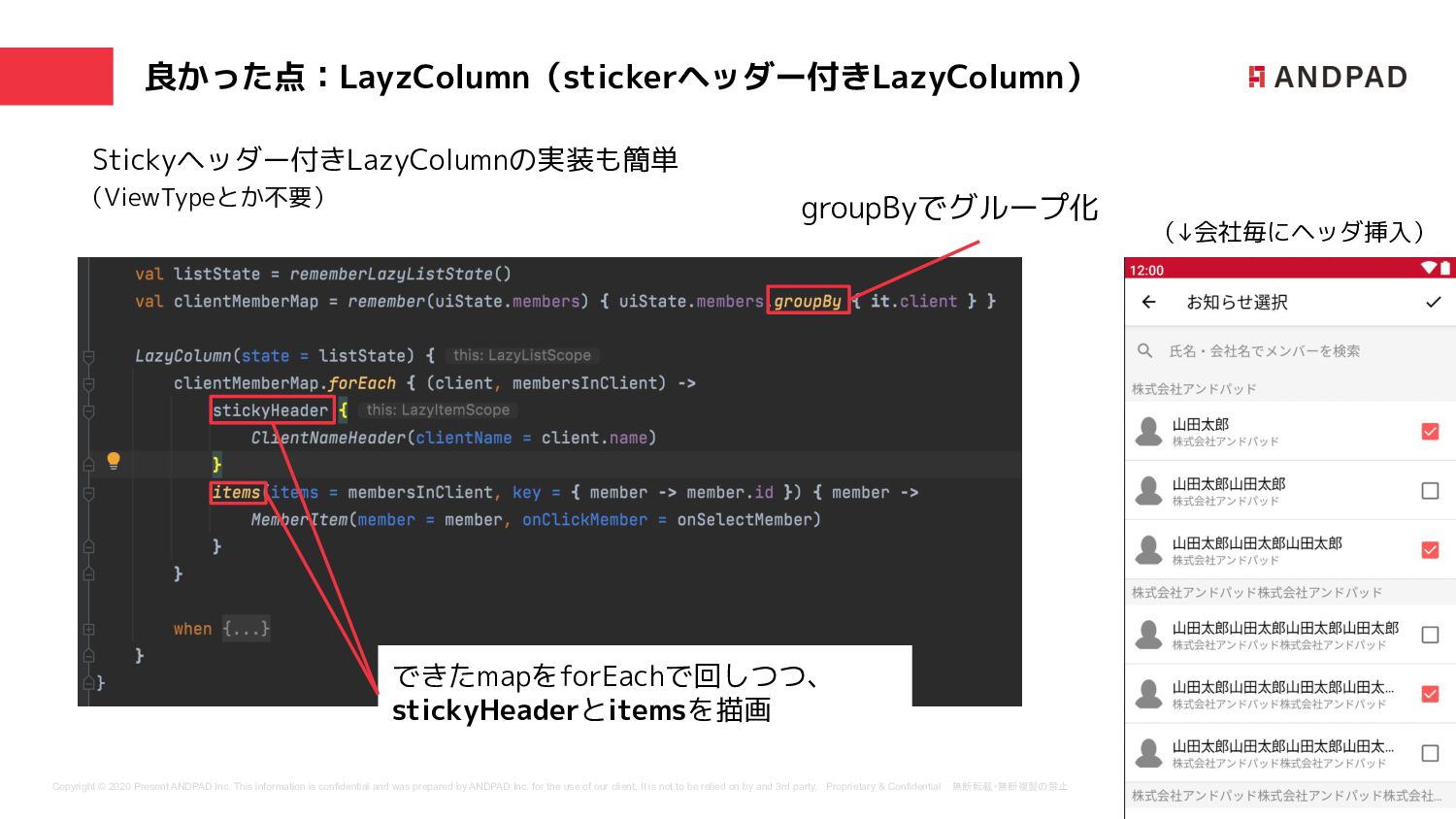The image size is (1456, 819).
Task: Click onSelectMember in the code
Action: 744,519
